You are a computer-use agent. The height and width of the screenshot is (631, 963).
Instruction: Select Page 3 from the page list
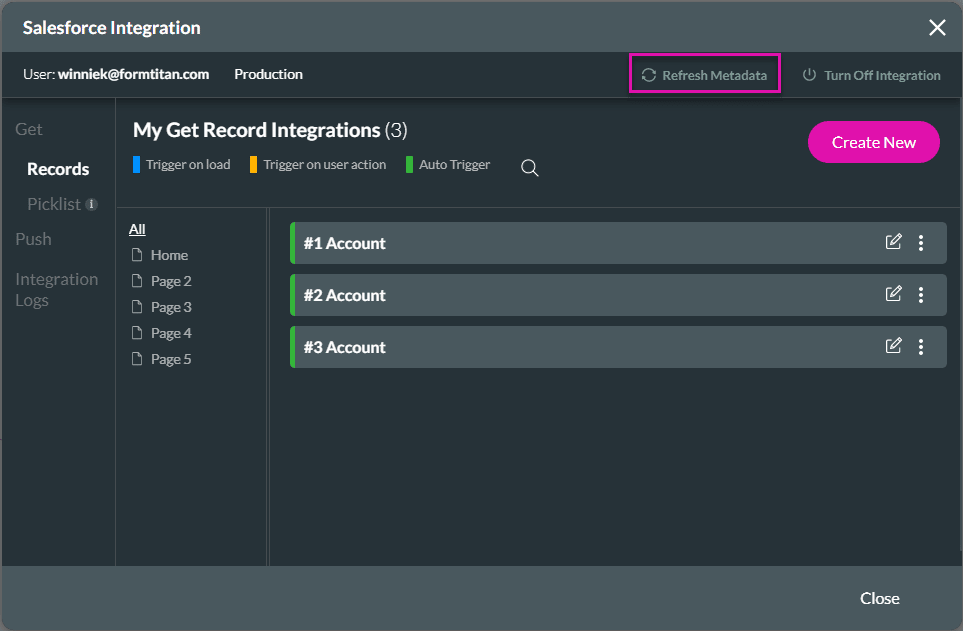pyautogui.click(x=170, y=306)
